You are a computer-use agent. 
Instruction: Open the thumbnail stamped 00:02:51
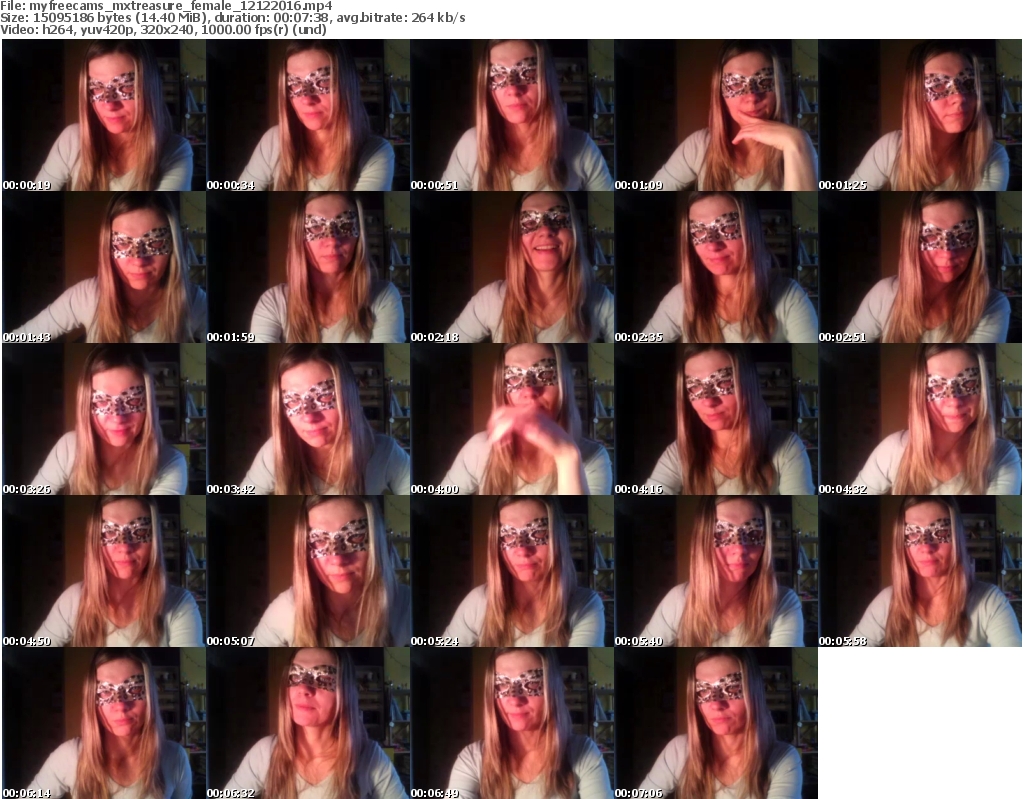coord(920,267)
